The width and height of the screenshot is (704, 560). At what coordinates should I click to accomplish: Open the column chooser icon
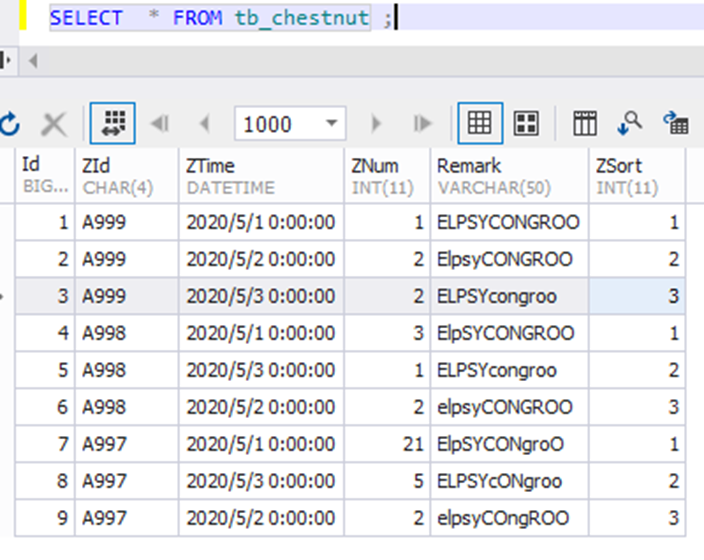pyautogui.click(x=585, y=123)
